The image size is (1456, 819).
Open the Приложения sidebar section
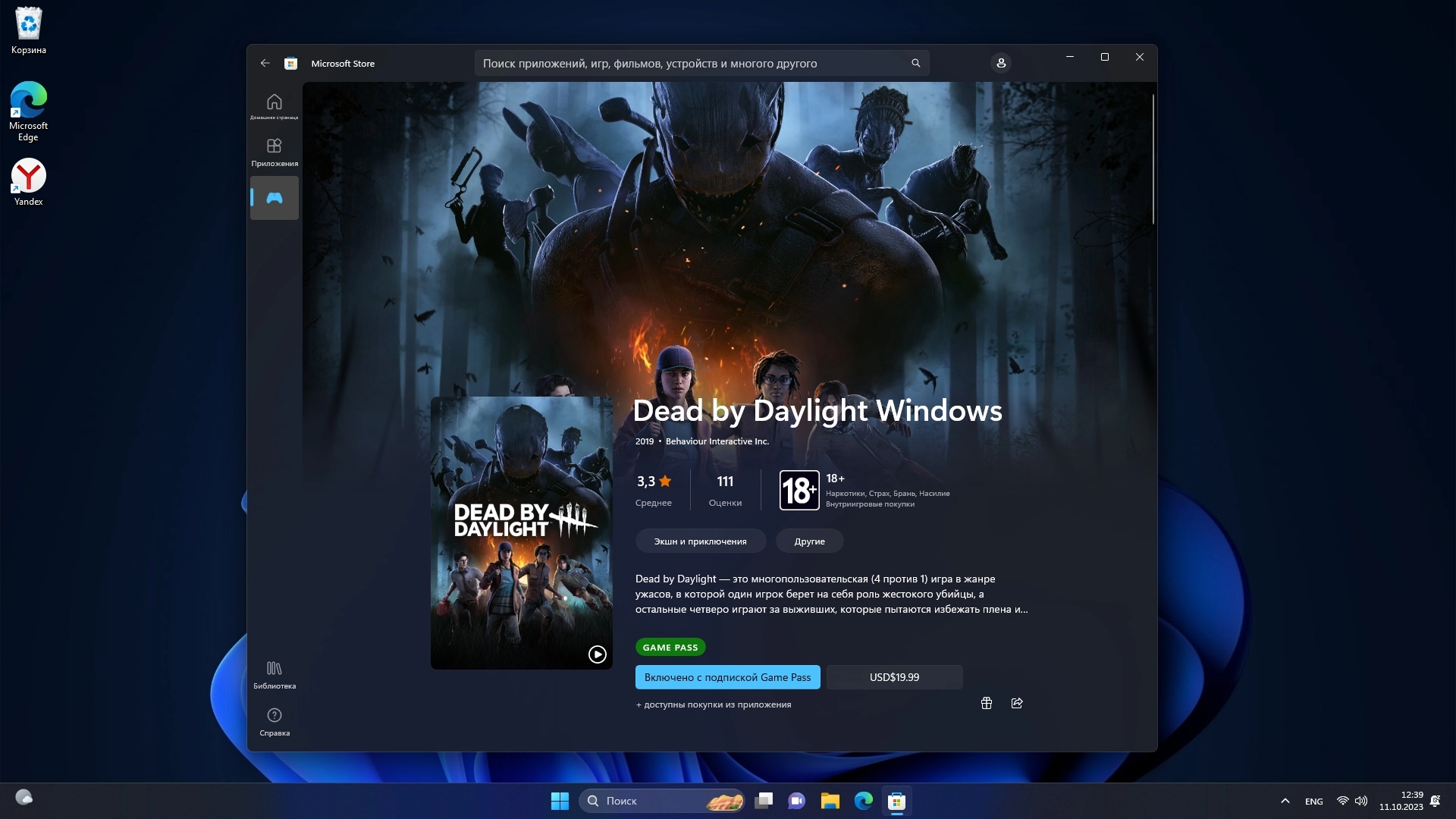[275, 152]
